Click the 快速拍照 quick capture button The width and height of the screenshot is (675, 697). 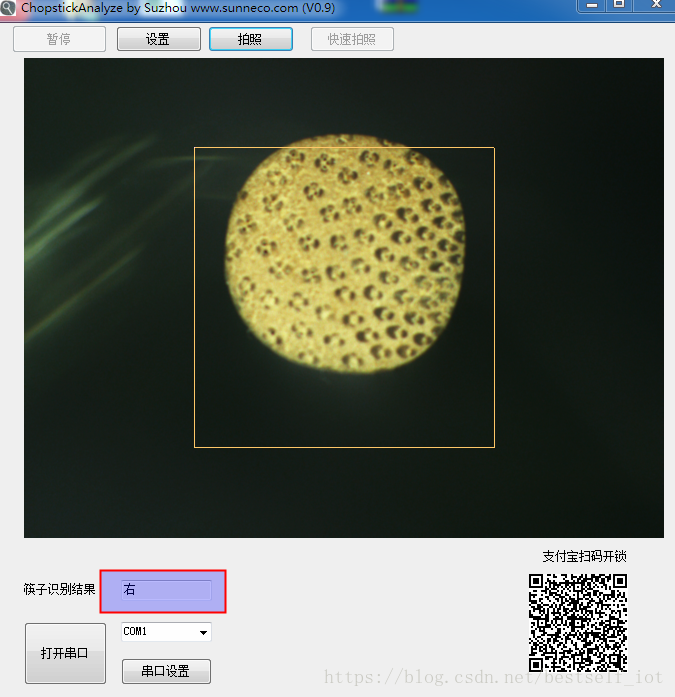pyautogui.click(x=352, y=39)
